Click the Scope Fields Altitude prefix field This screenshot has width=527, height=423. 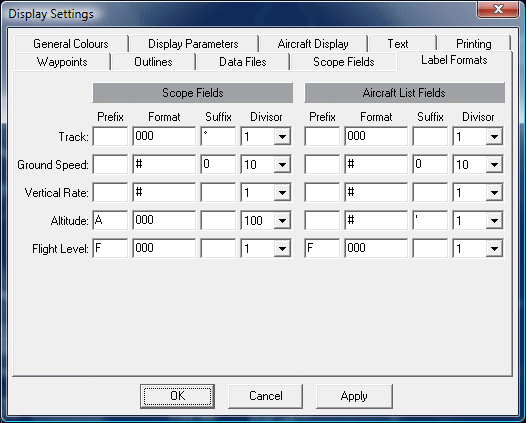tap(110, 220)
